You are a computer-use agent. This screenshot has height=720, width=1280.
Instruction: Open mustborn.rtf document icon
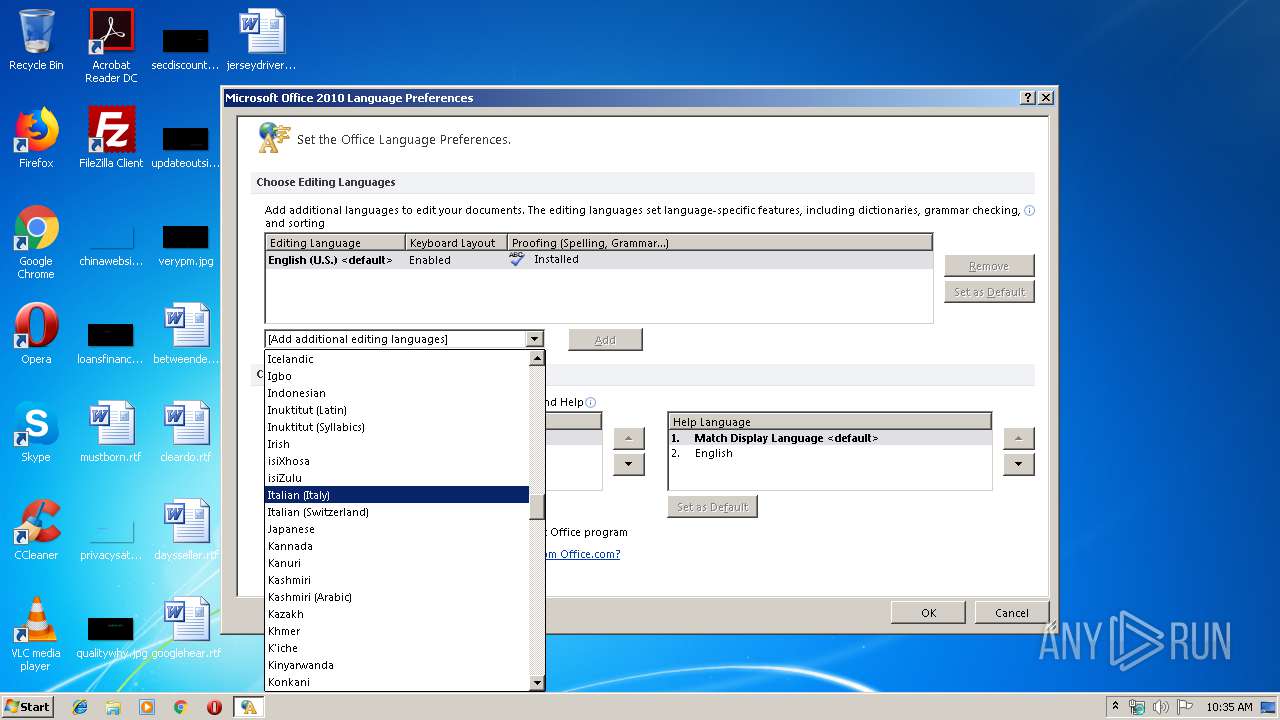pyautogui.click(x=111, y=432)
